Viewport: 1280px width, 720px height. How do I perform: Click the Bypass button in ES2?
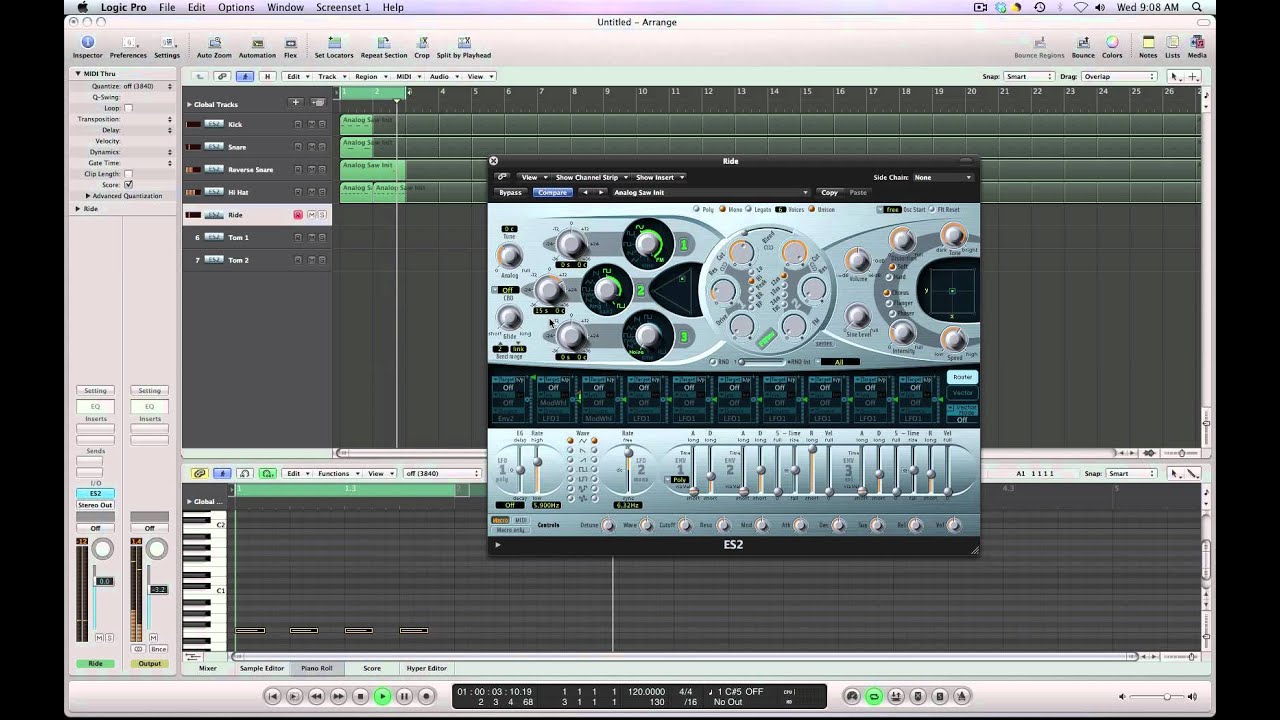[510, 192]
